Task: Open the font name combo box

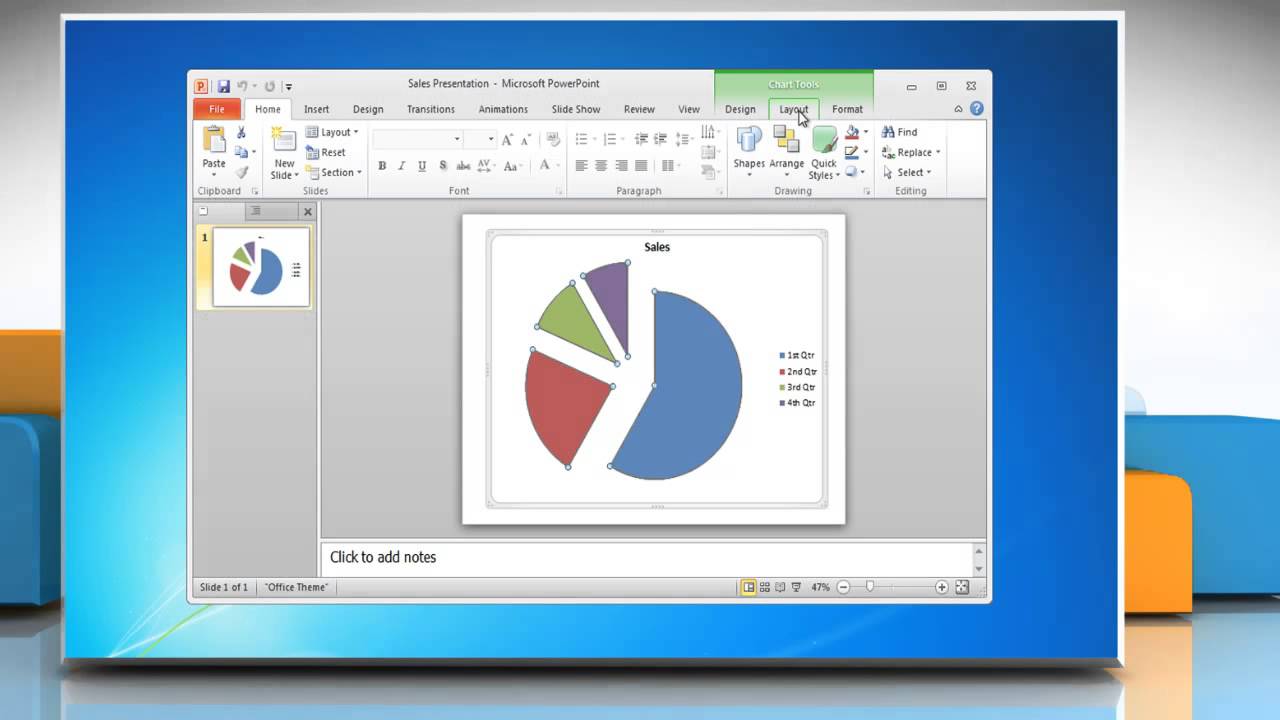Action: click(418, 139)
